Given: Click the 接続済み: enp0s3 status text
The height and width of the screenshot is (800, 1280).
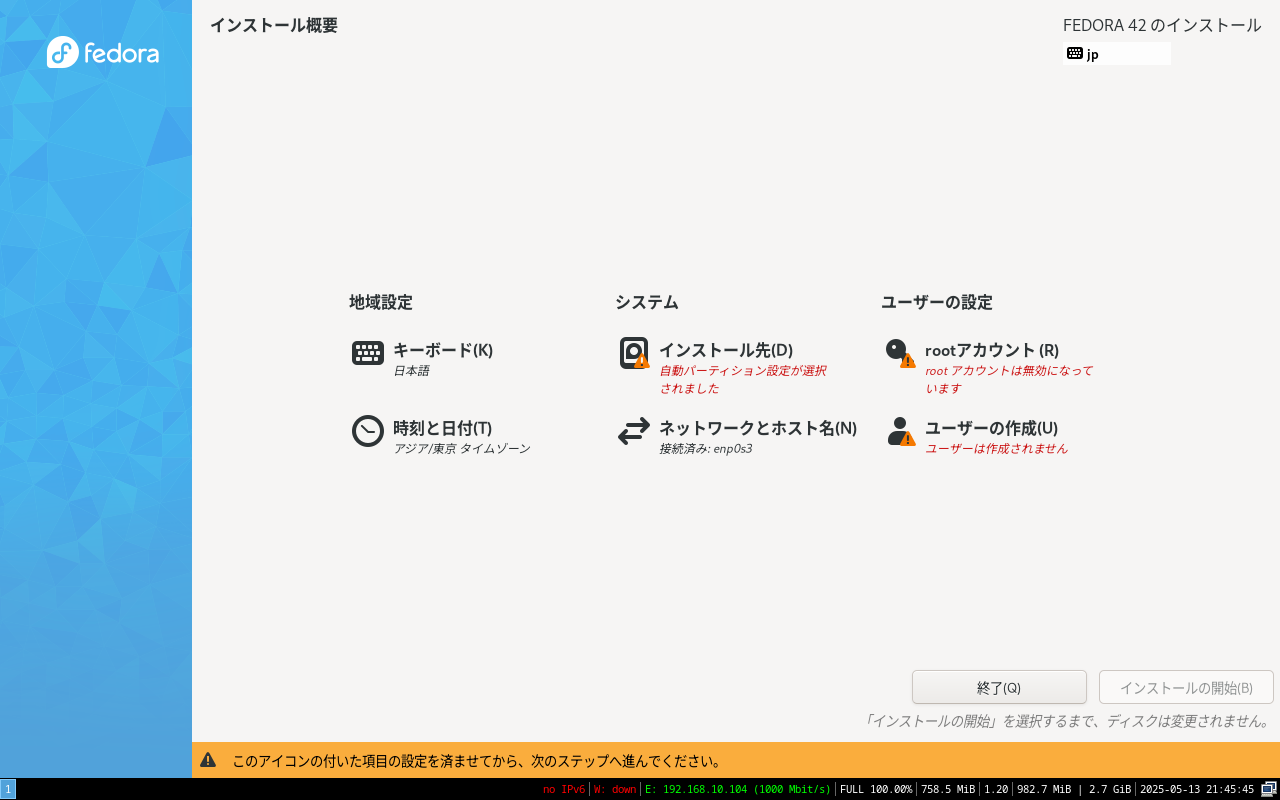Looking at the screenshot, I should point(706,449).
